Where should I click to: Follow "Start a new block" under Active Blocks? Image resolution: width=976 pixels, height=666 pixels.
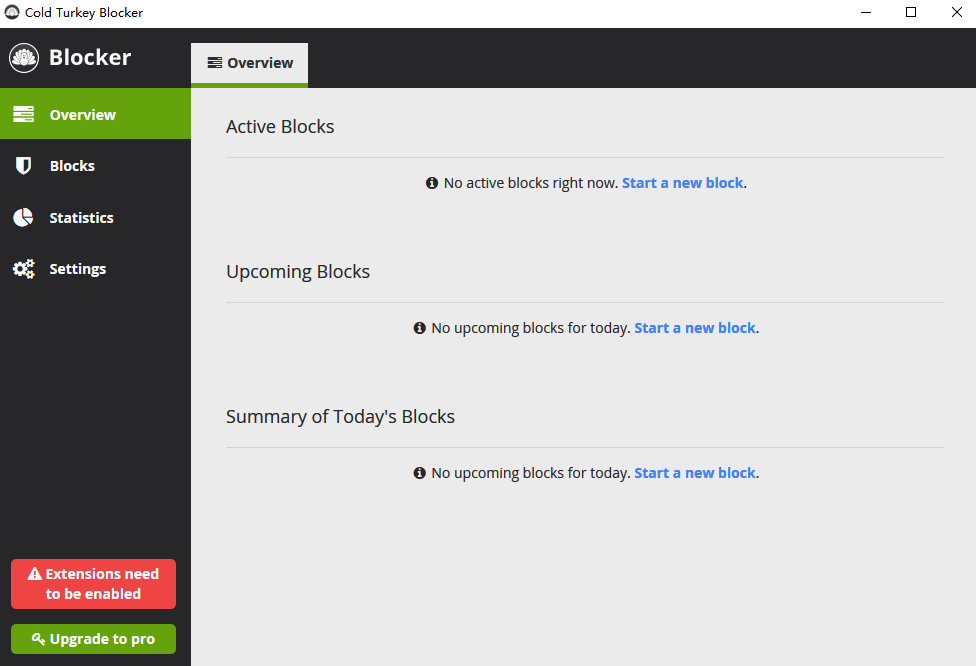tap(682, 183)
